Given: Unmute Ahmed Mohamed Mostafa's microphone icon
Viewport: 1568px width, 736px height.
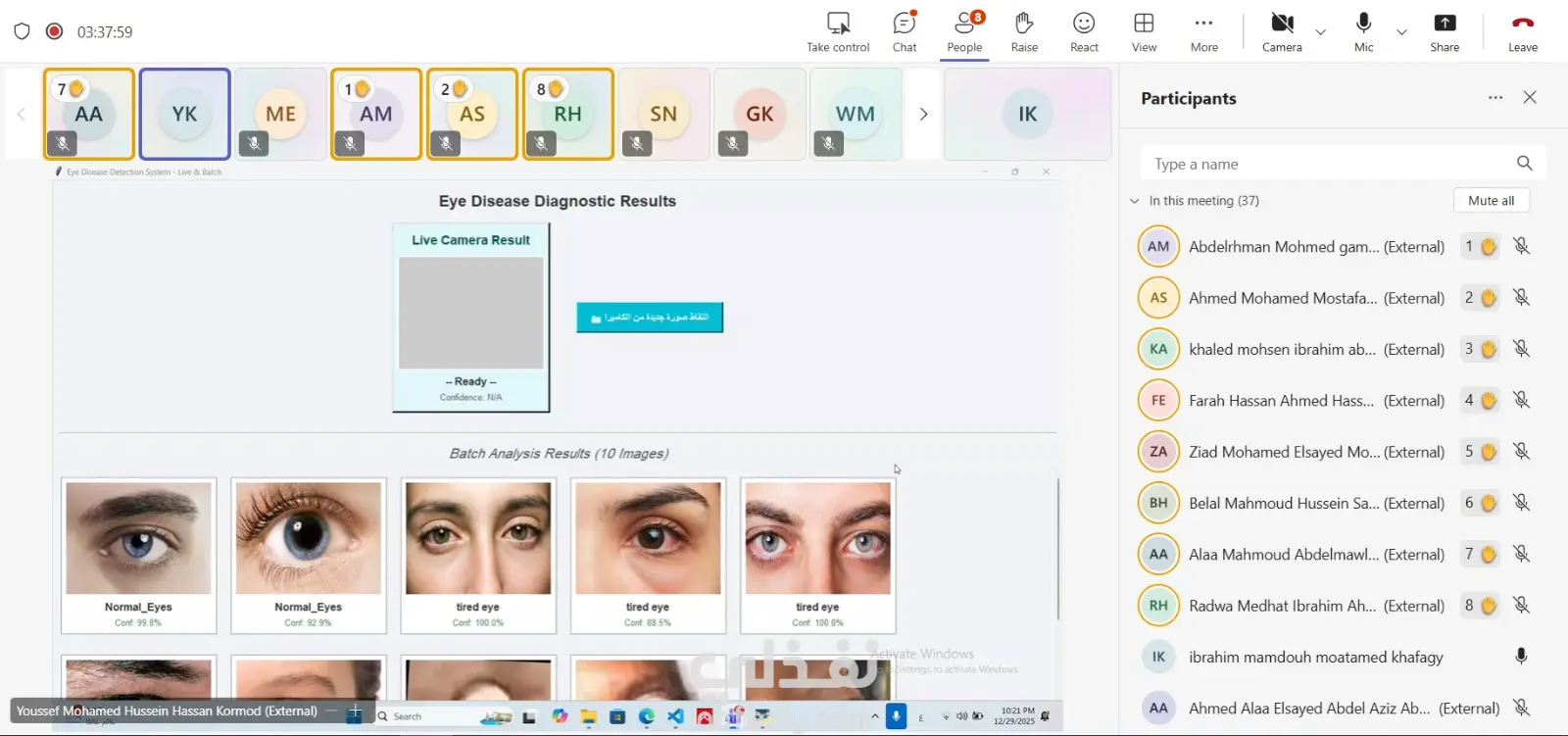Looking at the screenshot, I should (x=1521, y=298).
